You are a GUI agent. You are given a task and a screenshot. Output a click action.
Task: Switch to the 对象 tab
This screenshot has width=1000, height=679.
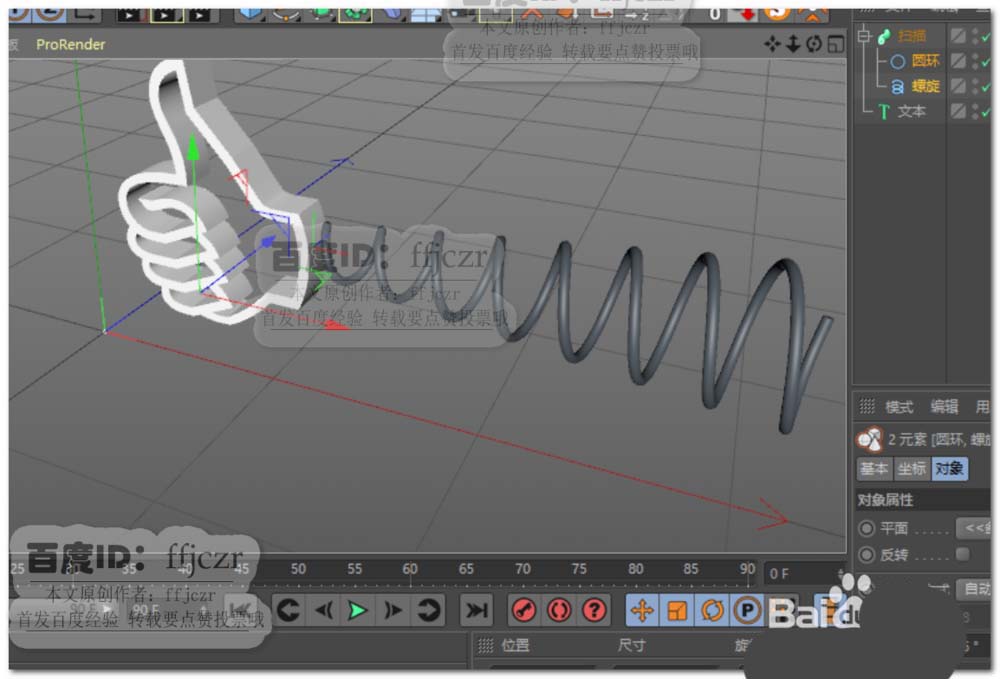(x=949, y=469)
